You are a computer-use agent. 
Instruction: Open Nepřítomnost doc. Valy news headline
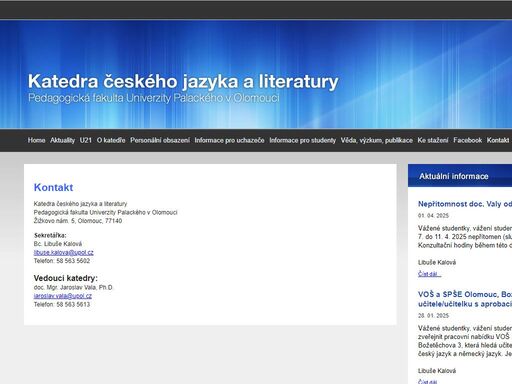(465, 204)
